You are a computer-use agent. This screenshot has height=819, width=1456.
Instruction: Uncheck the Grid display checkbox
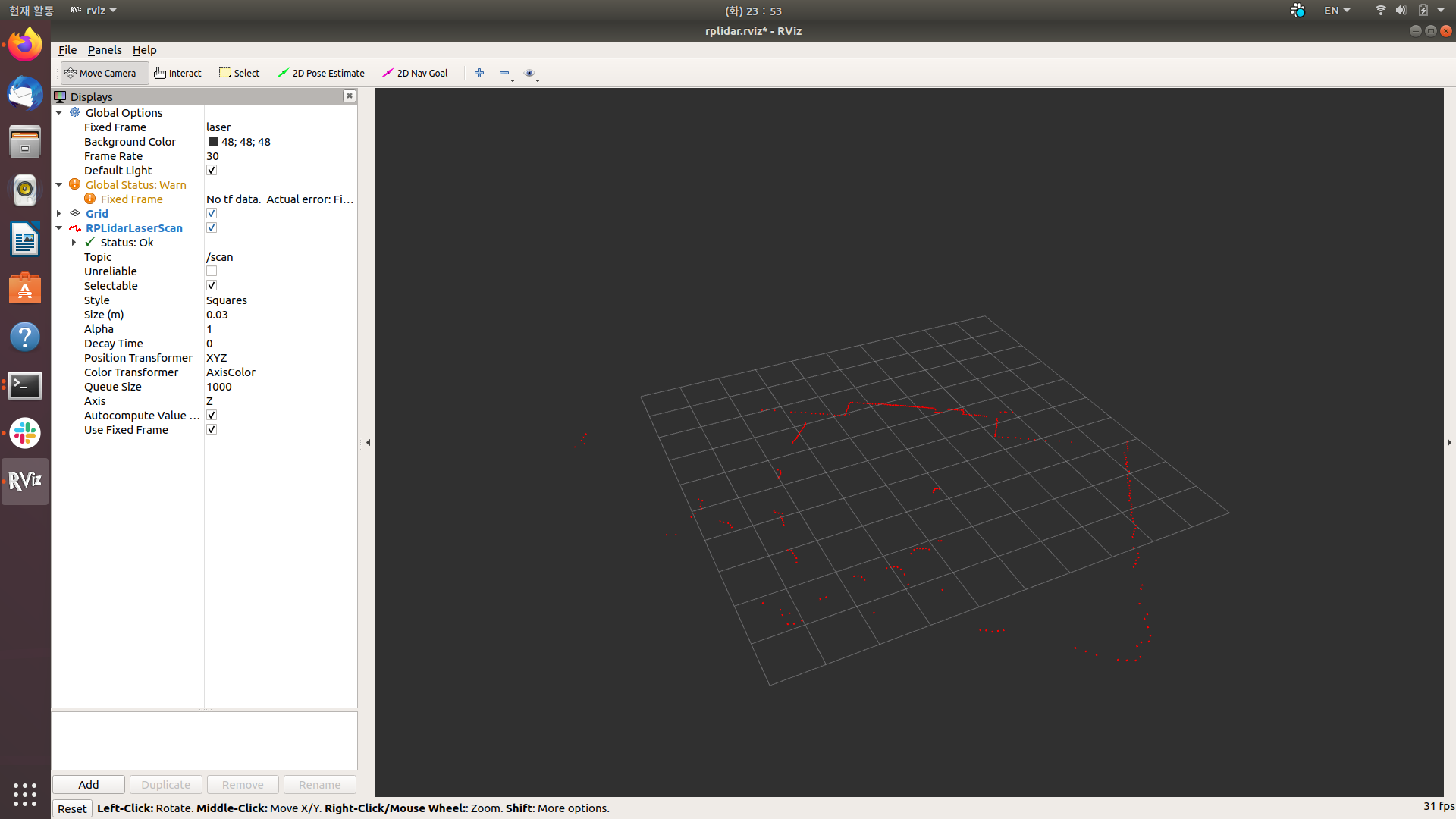pyautogui.click(x=212, y=214)
